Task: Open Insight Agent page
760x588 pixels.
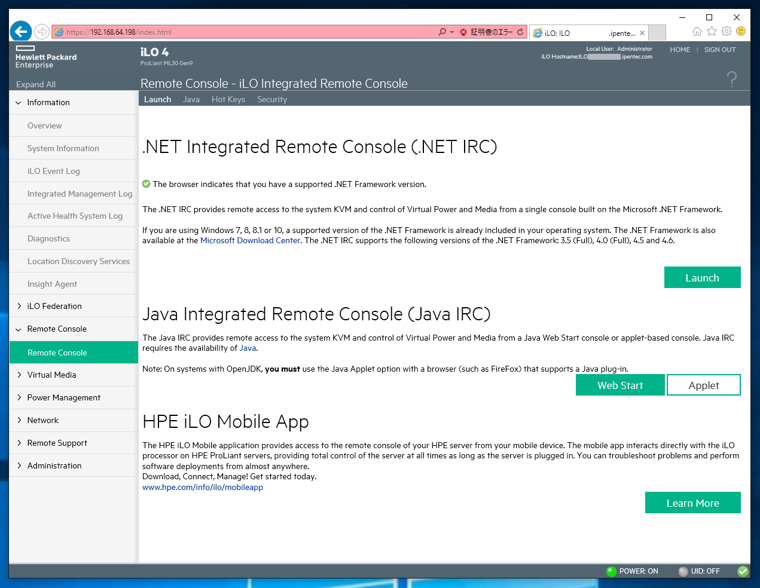Action: coord(73,284)
